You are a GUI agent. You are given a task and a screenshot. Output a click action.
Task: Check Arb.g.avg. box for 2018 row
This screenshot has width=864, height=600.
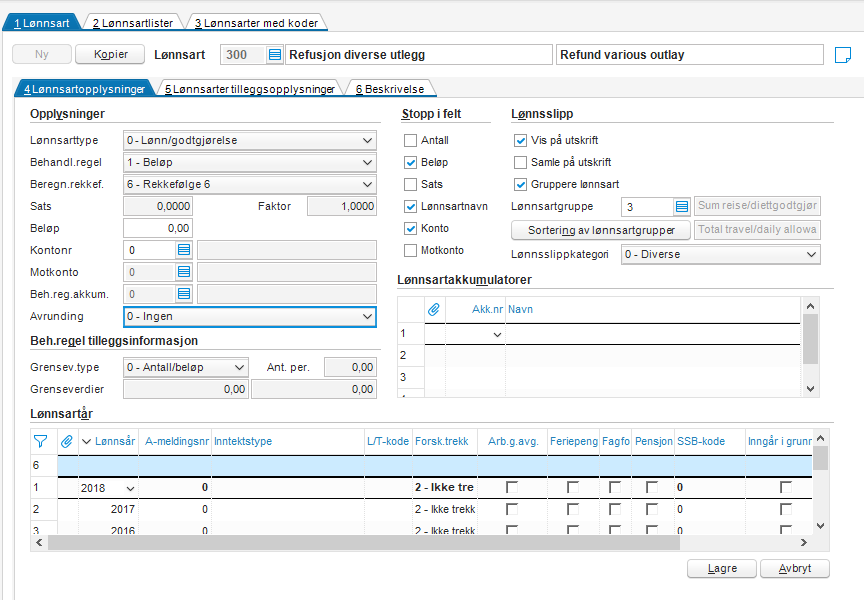pos(512,487)
